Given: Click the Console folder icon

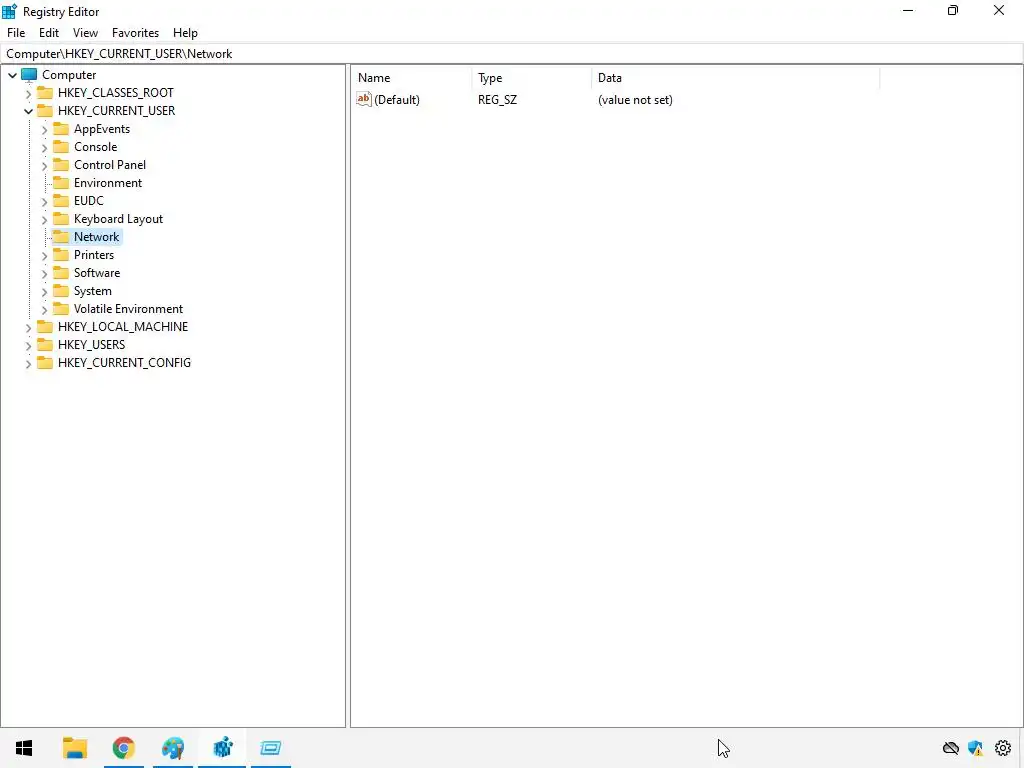Looking at the screenshot, I should click(61, 146).
